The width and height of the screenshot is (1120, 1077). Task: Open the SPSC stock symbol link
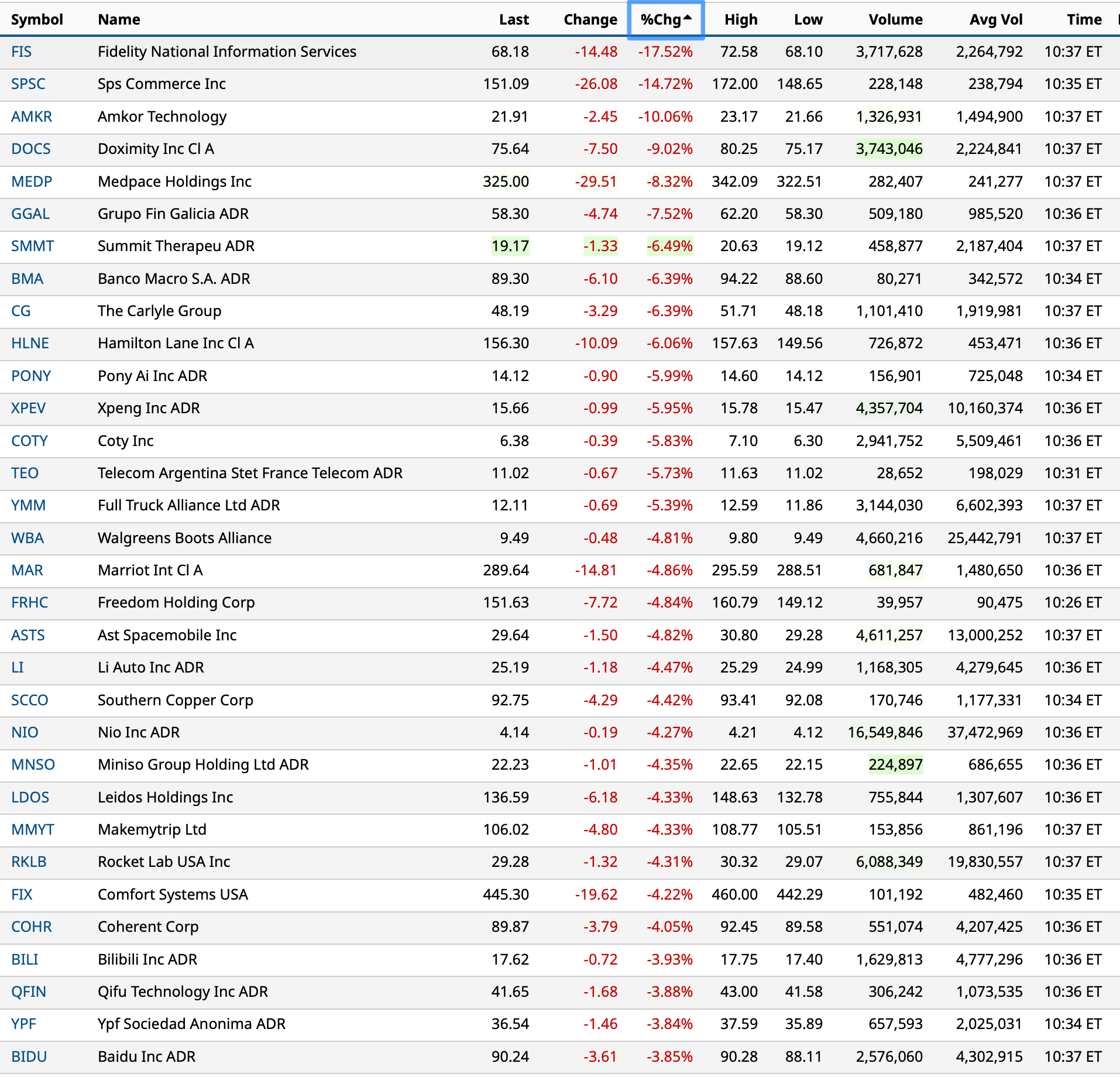[x=28, y=84]
